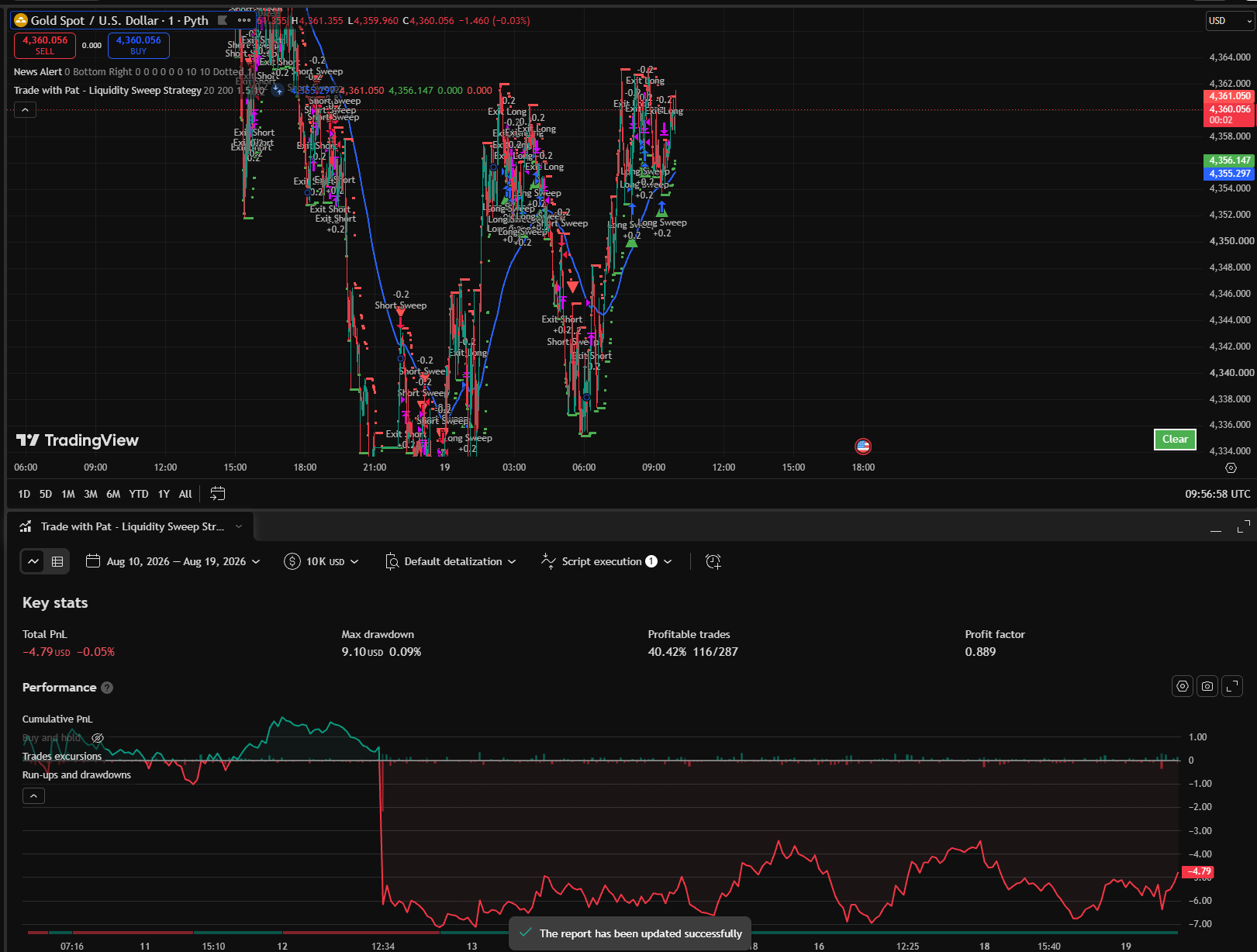Open the Script execution dropdown
1257x952 pixels.
click(607, 561)
